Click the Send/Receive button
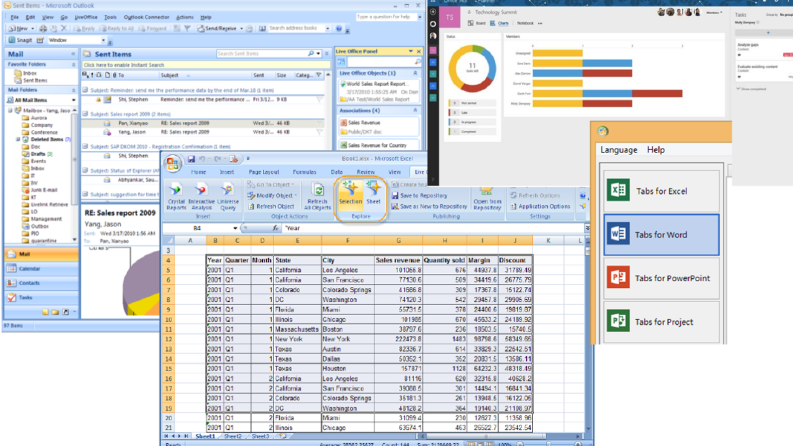The image size is (793, 446). (217, 29)
